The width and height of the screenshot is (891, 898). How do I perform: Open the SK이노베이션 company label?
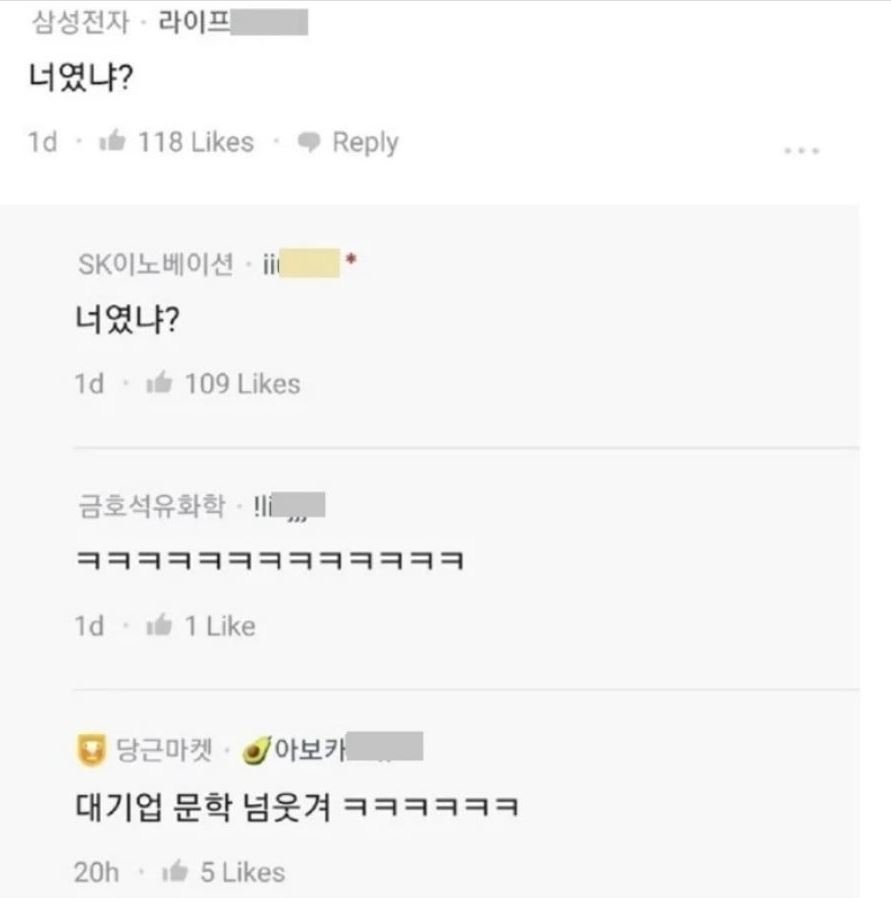click(155, 264)
